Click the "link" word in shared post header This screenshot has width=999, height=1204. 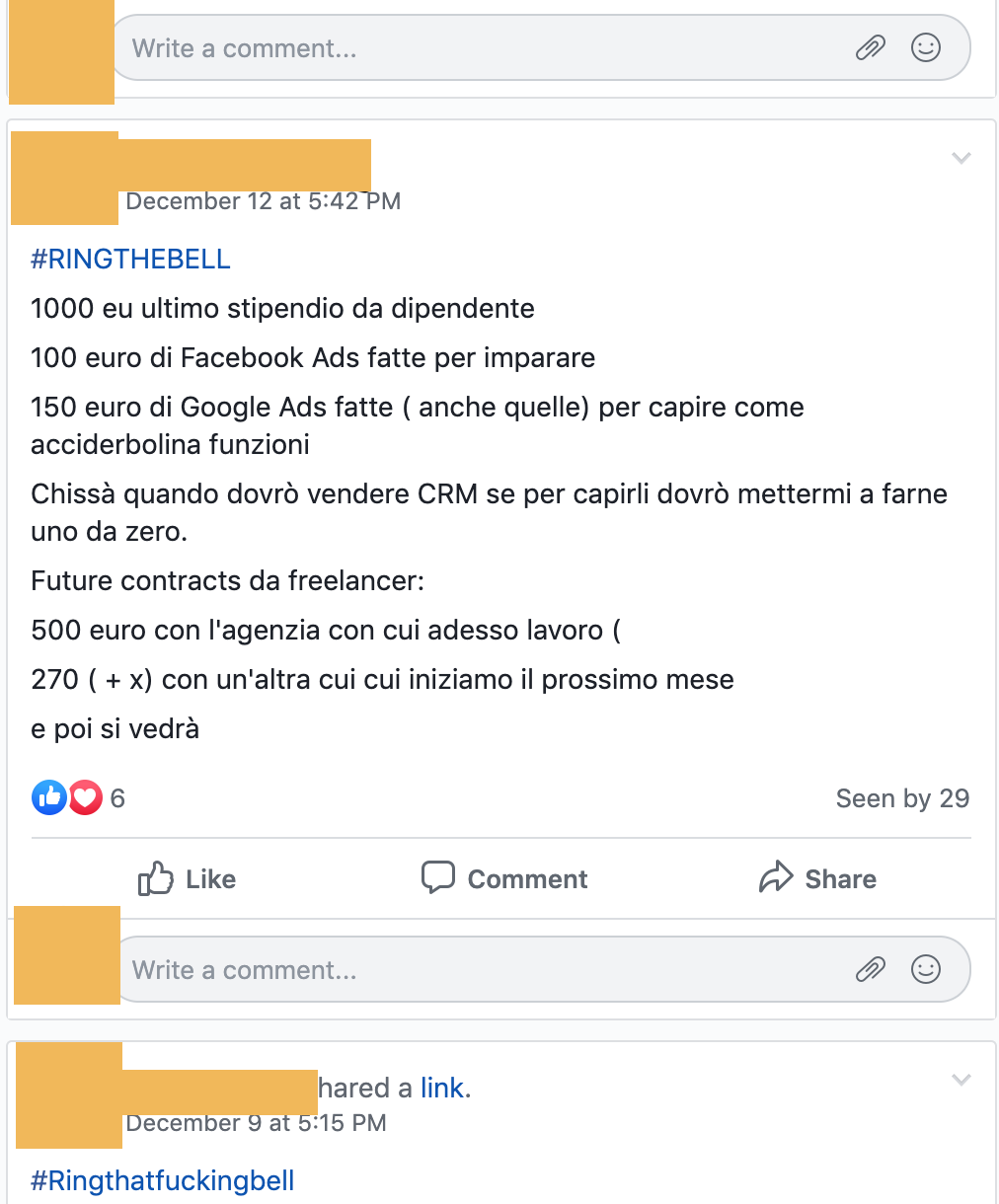[x=442, y=1088]
